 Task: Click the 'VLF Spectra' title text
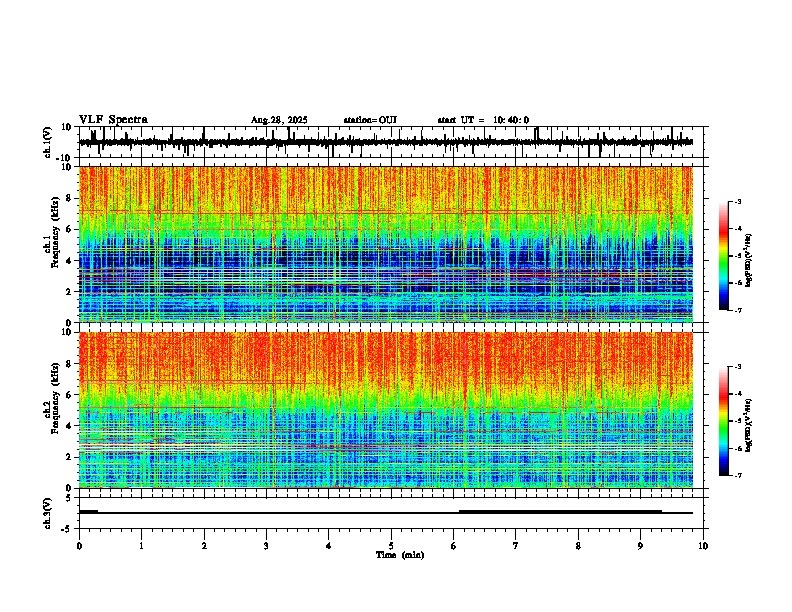(x=113, y=120)
